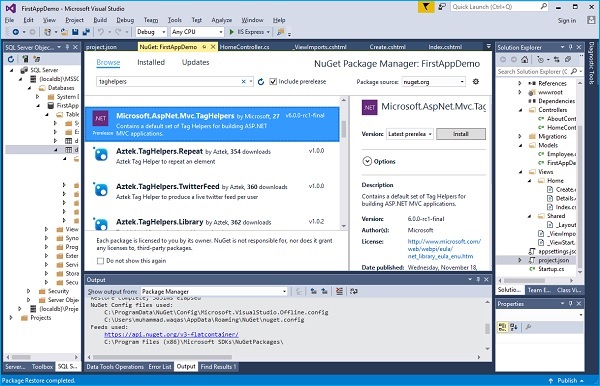Click the Save All toolbar icon
This screenshot has width=600, height=386.
point(86,32)
